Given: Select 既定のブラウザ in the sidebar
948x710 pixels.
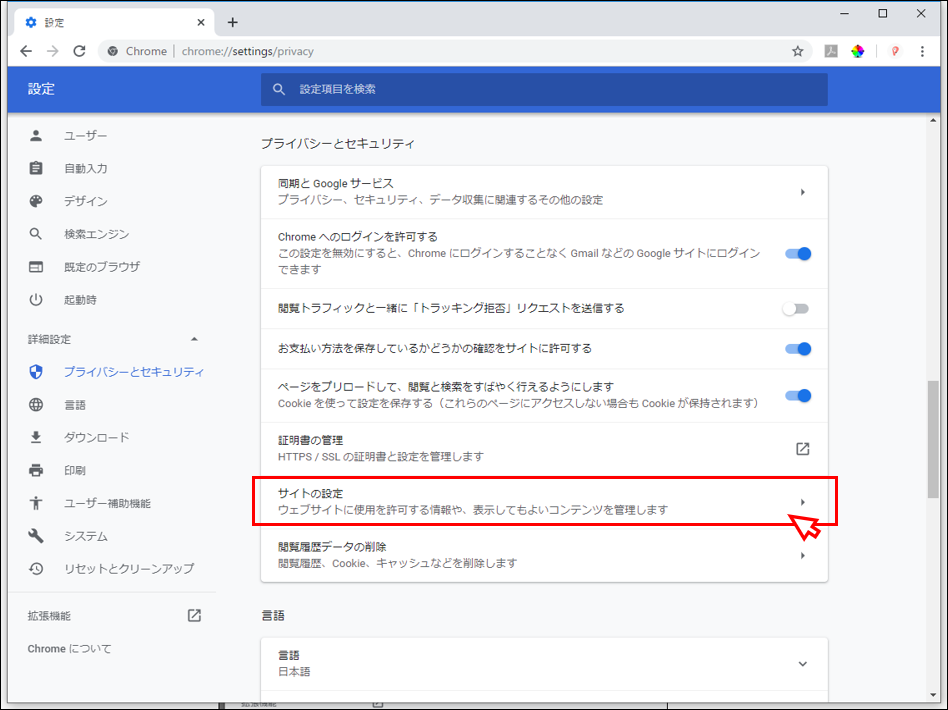Looking at the screenshot, I should point(102,267).
